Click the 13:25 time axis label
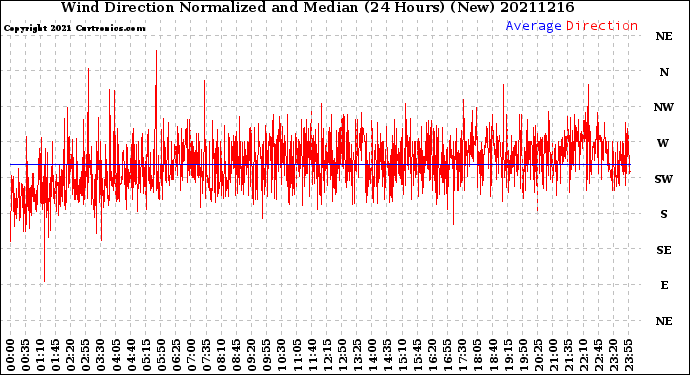This screenshot has height=375, width=690. pos(357,355)
